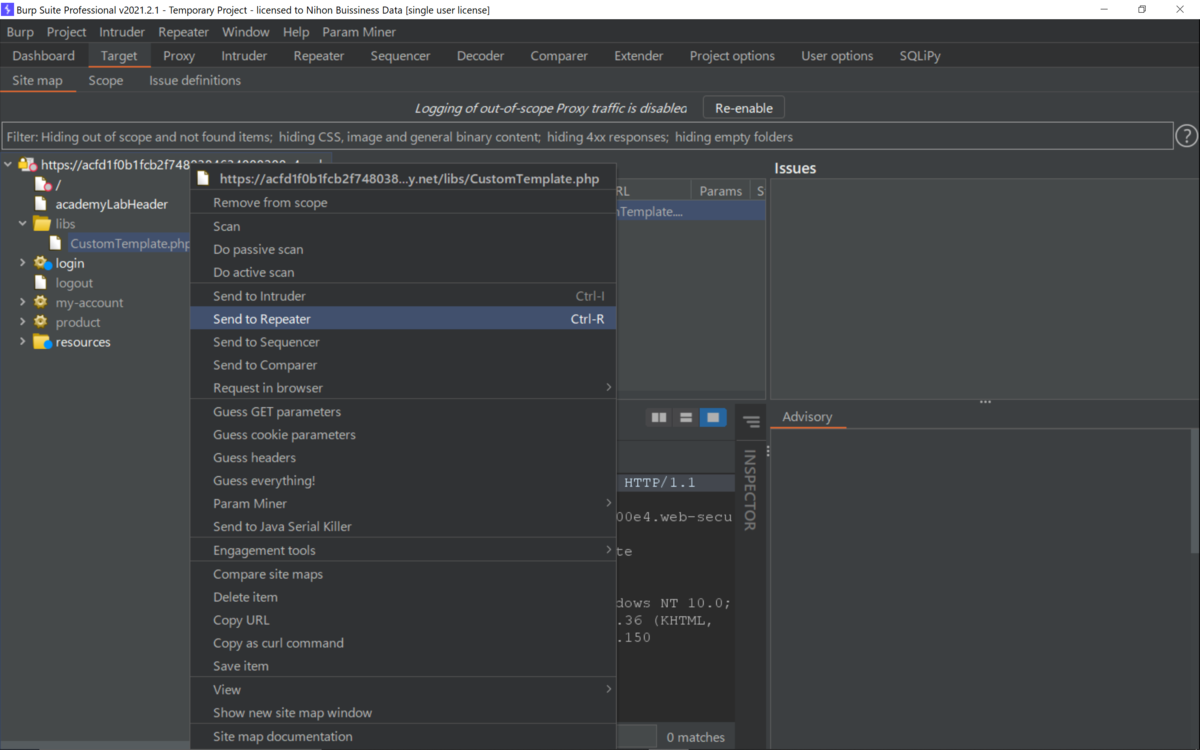Collapse the libs folder node
1200x750 pixels.
23,224
